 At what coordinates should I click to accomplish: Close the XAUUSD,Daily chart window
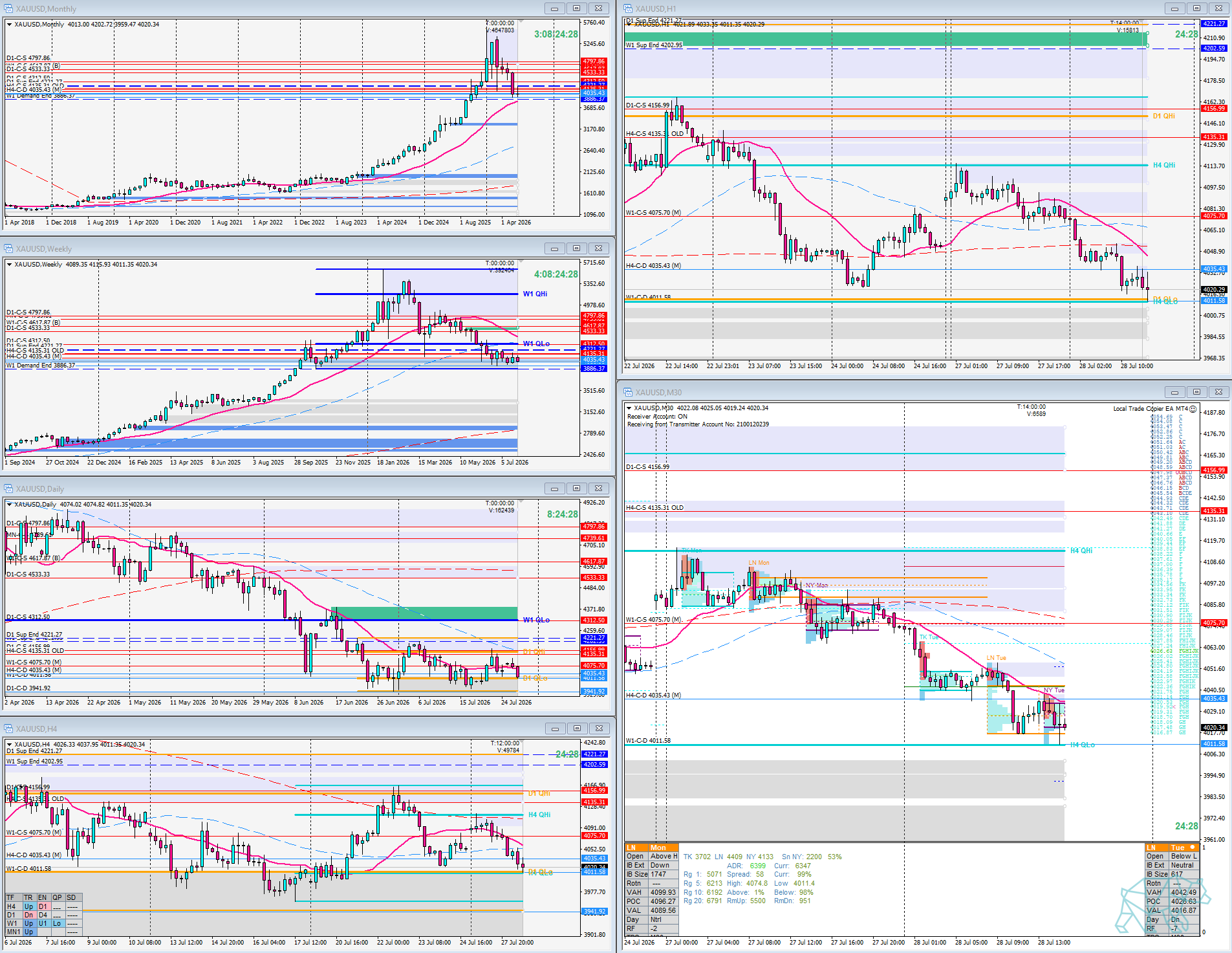pos(599,488)
